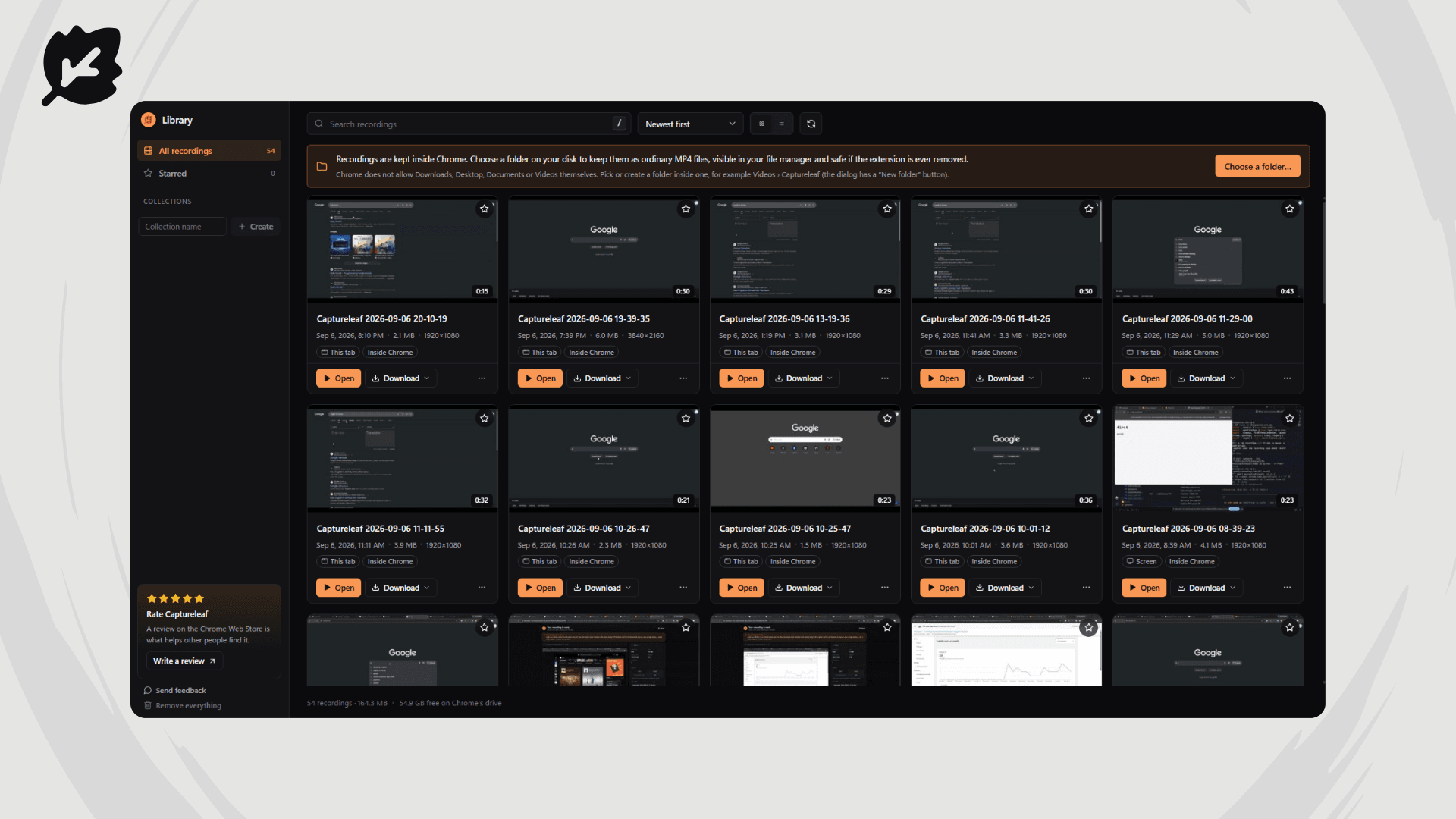1456x819 pixels.
Task: Switch to list view layout
Action: click(782, 124)
